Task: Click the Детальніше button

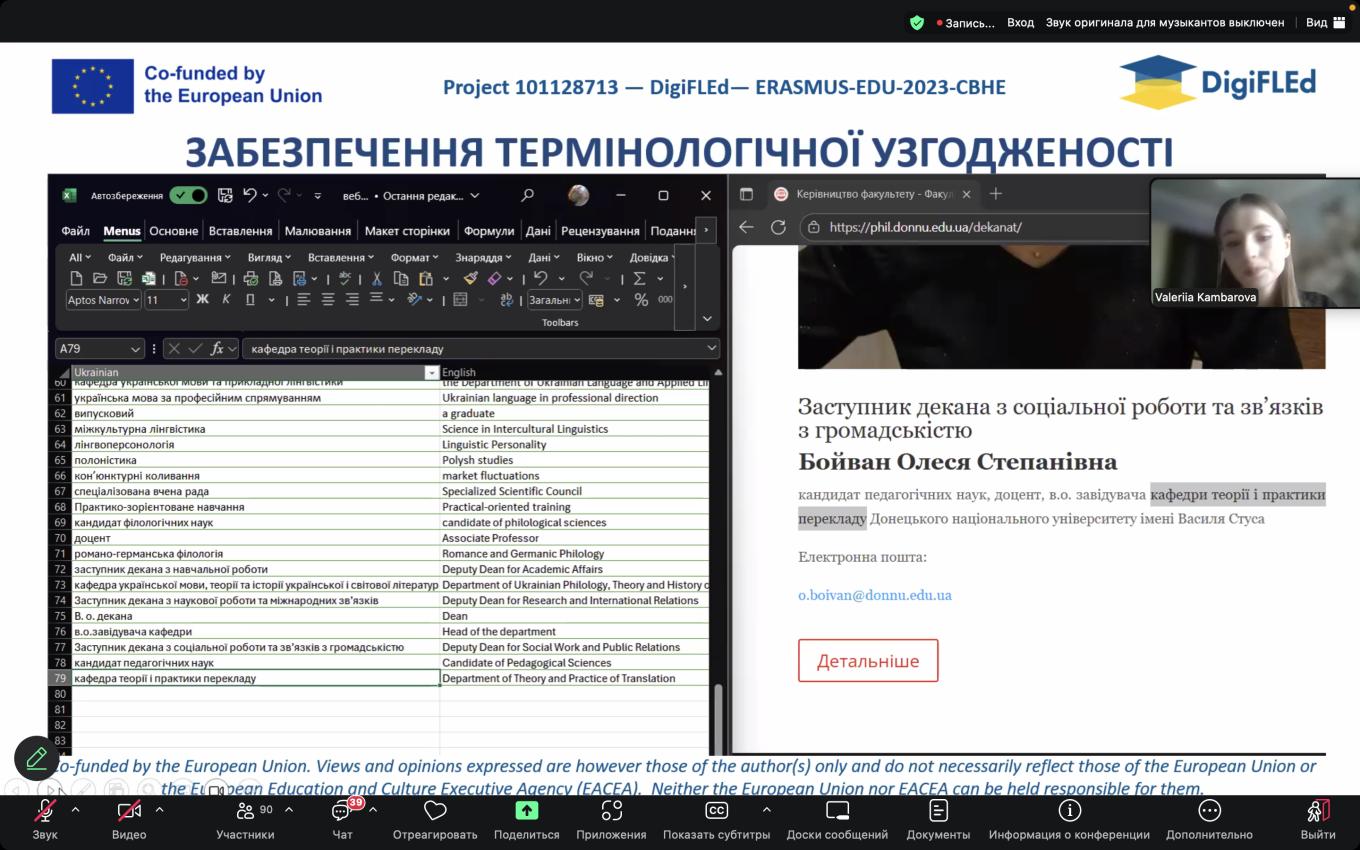Action: pos(868,661)
